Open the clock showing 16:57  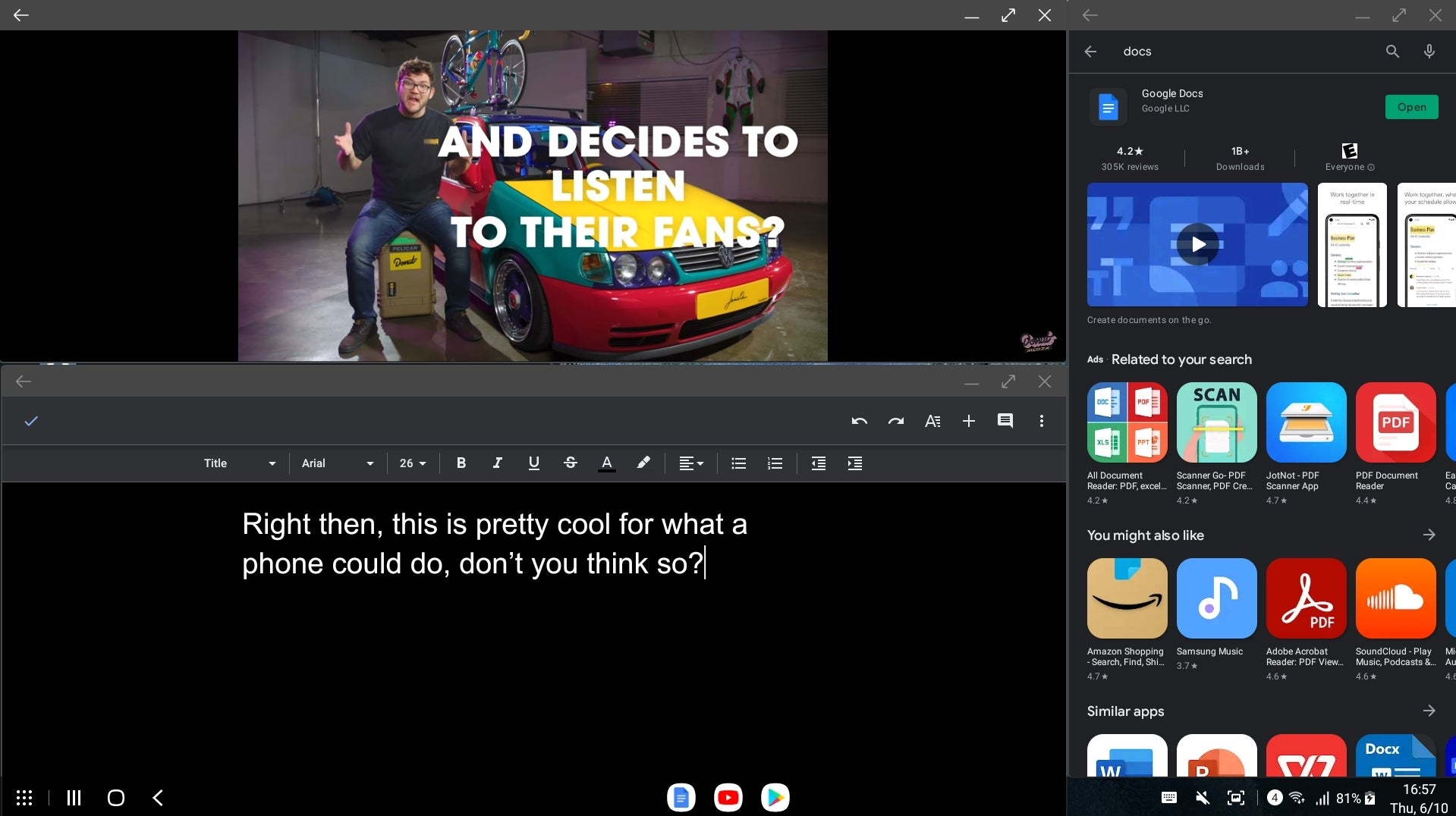click(1419, 789)
